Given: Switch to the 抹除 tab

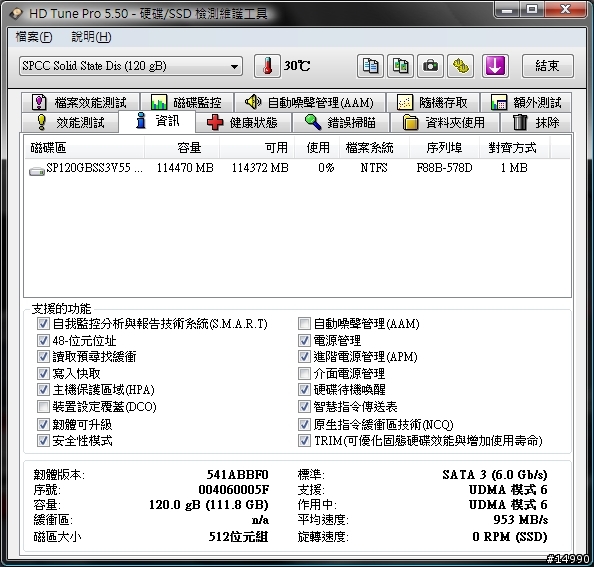Looking at the screenshot, I should pos(536,122).
